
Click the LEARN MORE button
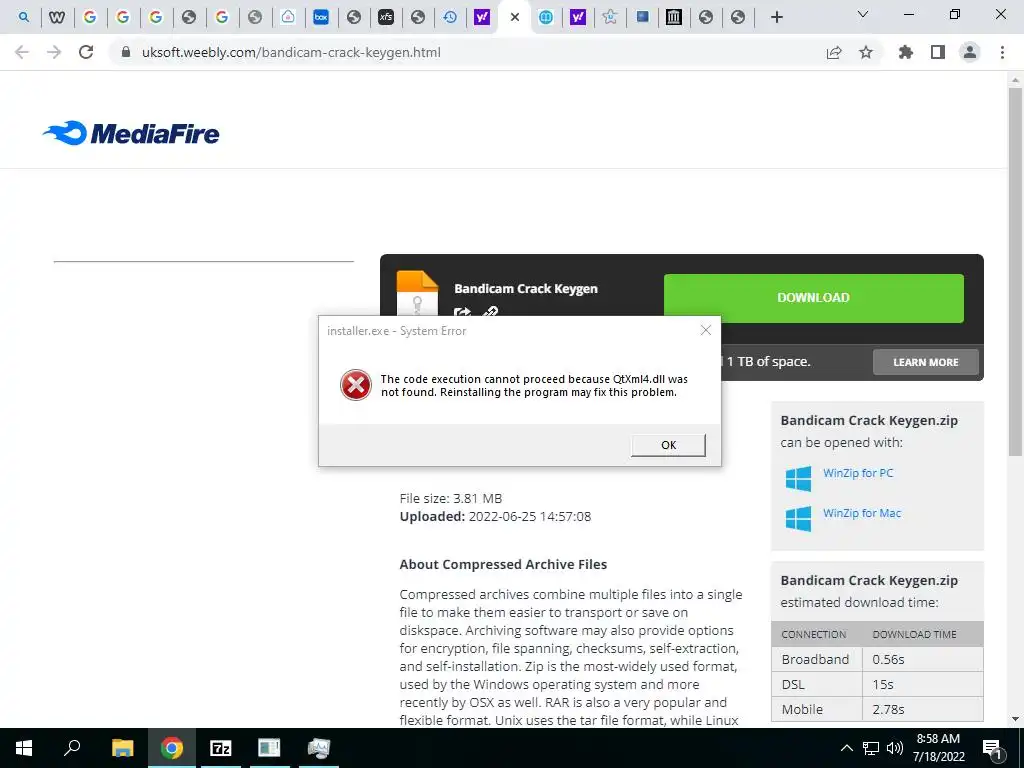(925, 362)
